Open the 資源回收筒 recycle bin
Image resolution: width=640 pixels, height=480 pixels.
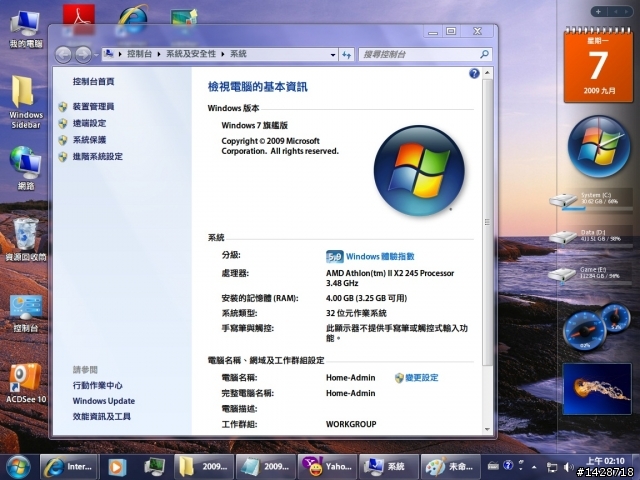pos(25,239)
